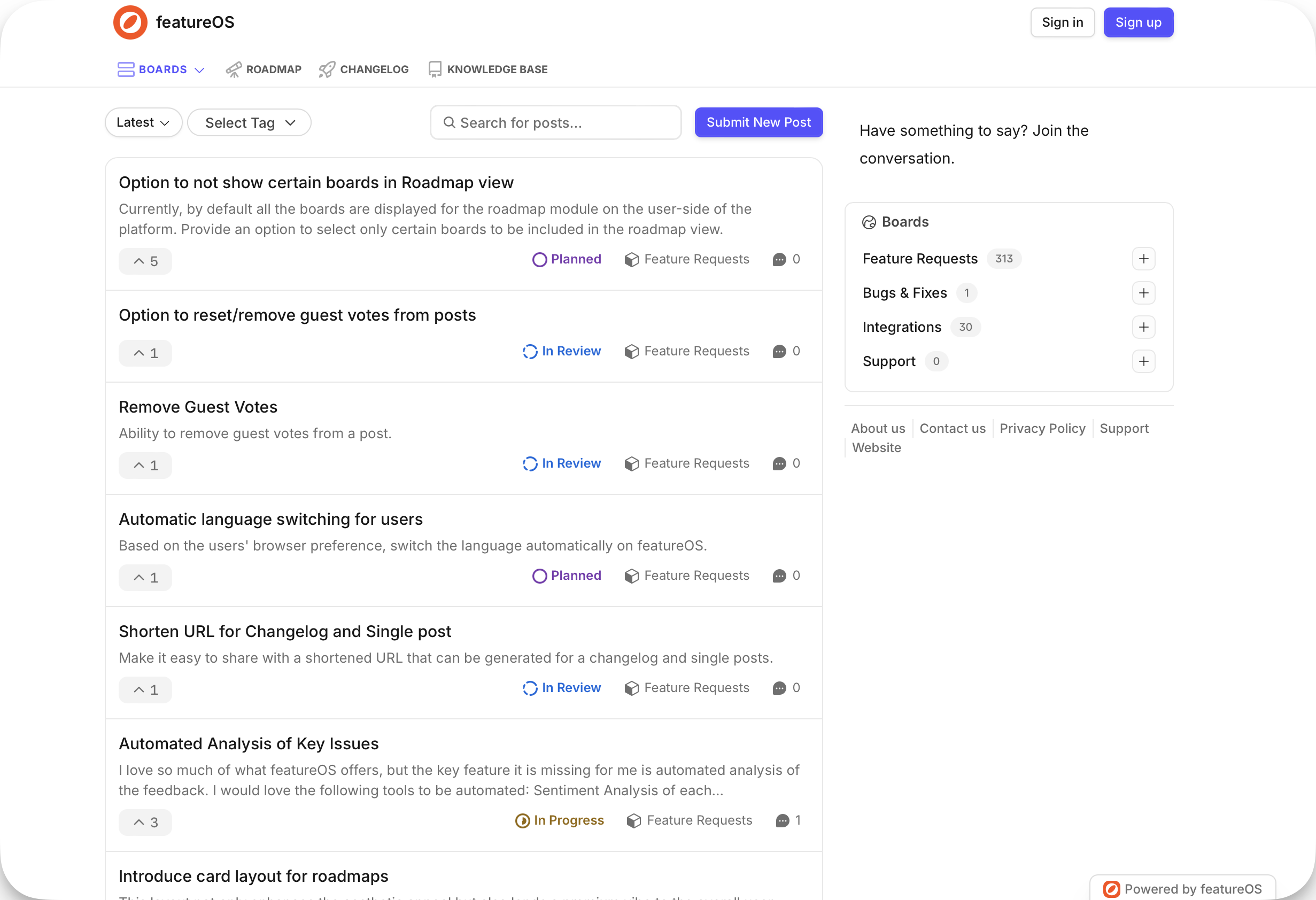Click the Boards icon in the sidebar panel

[x=869, y=222]
